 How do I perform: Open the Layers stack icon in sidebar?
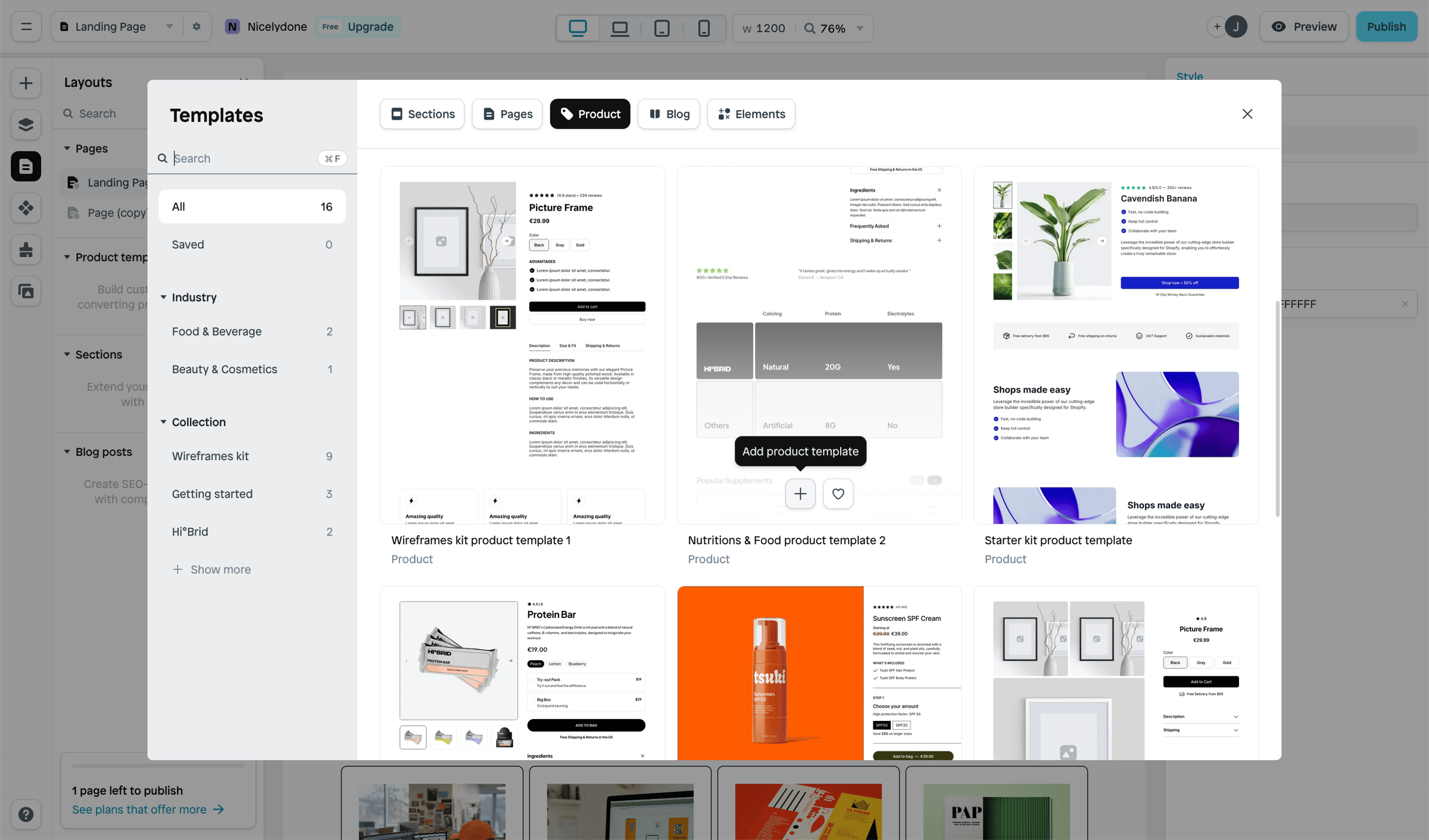tap(26, 124)
